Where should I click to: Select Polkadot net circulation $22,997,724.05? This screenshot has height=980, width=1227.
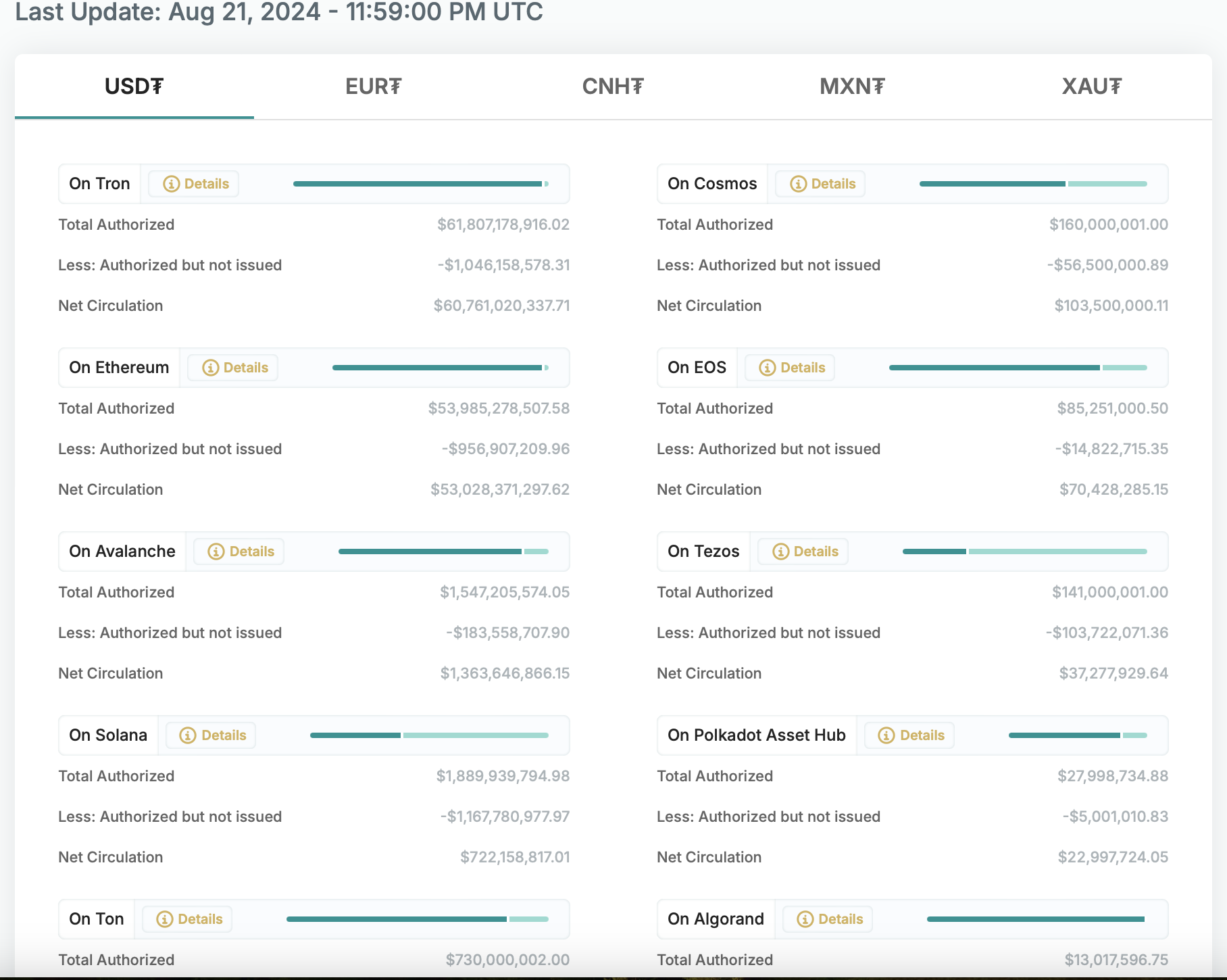pos(1113,857)
